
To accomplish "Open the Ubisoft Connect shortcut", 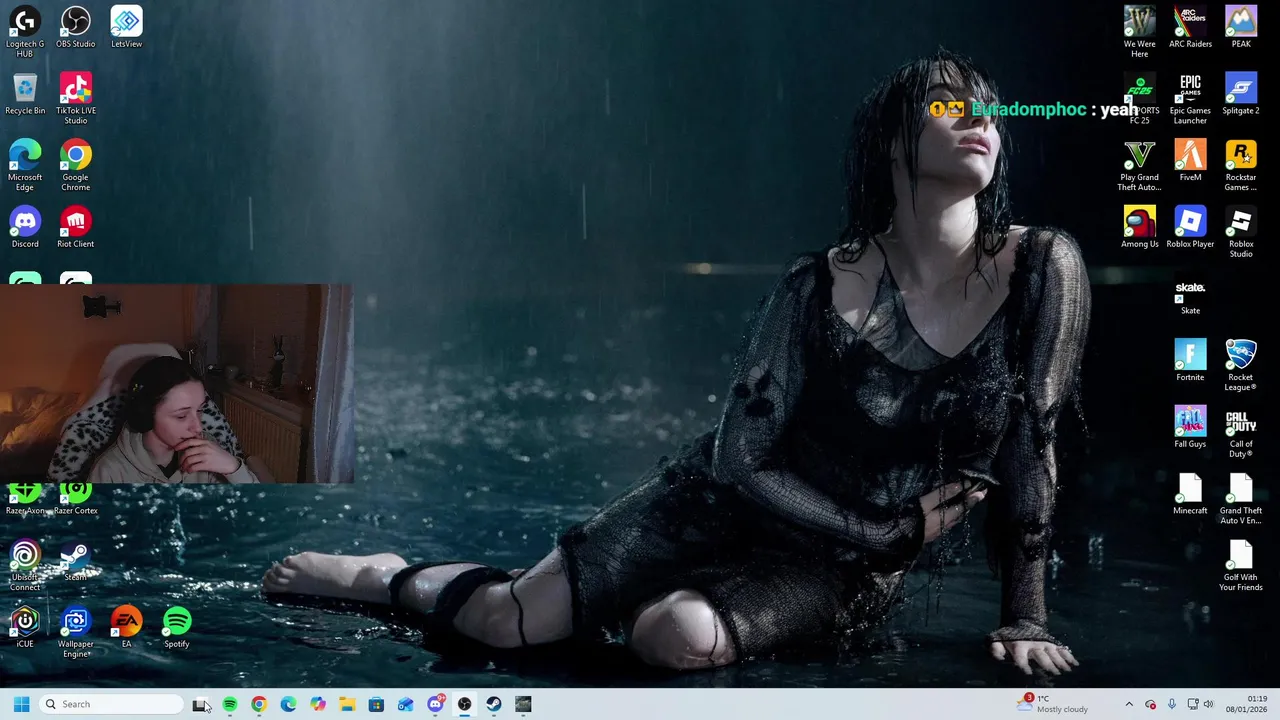I will [x=25, y=565].
